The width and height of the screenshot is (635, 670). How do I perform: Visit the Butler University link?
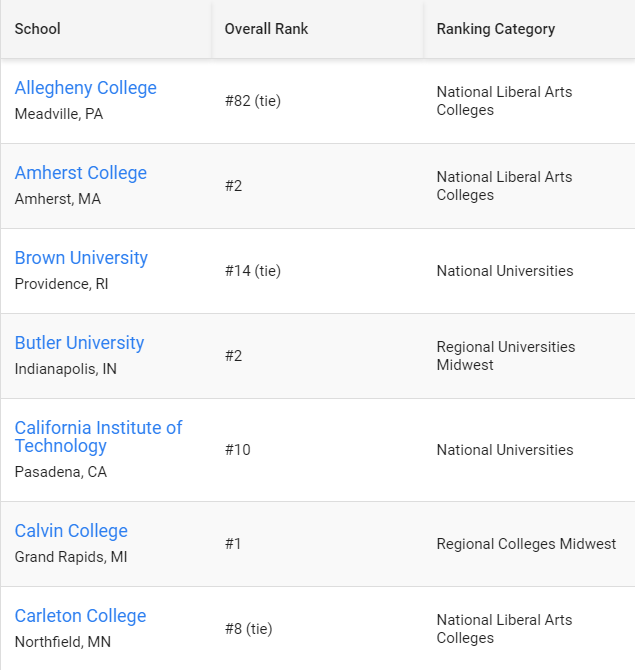[79, 343]
